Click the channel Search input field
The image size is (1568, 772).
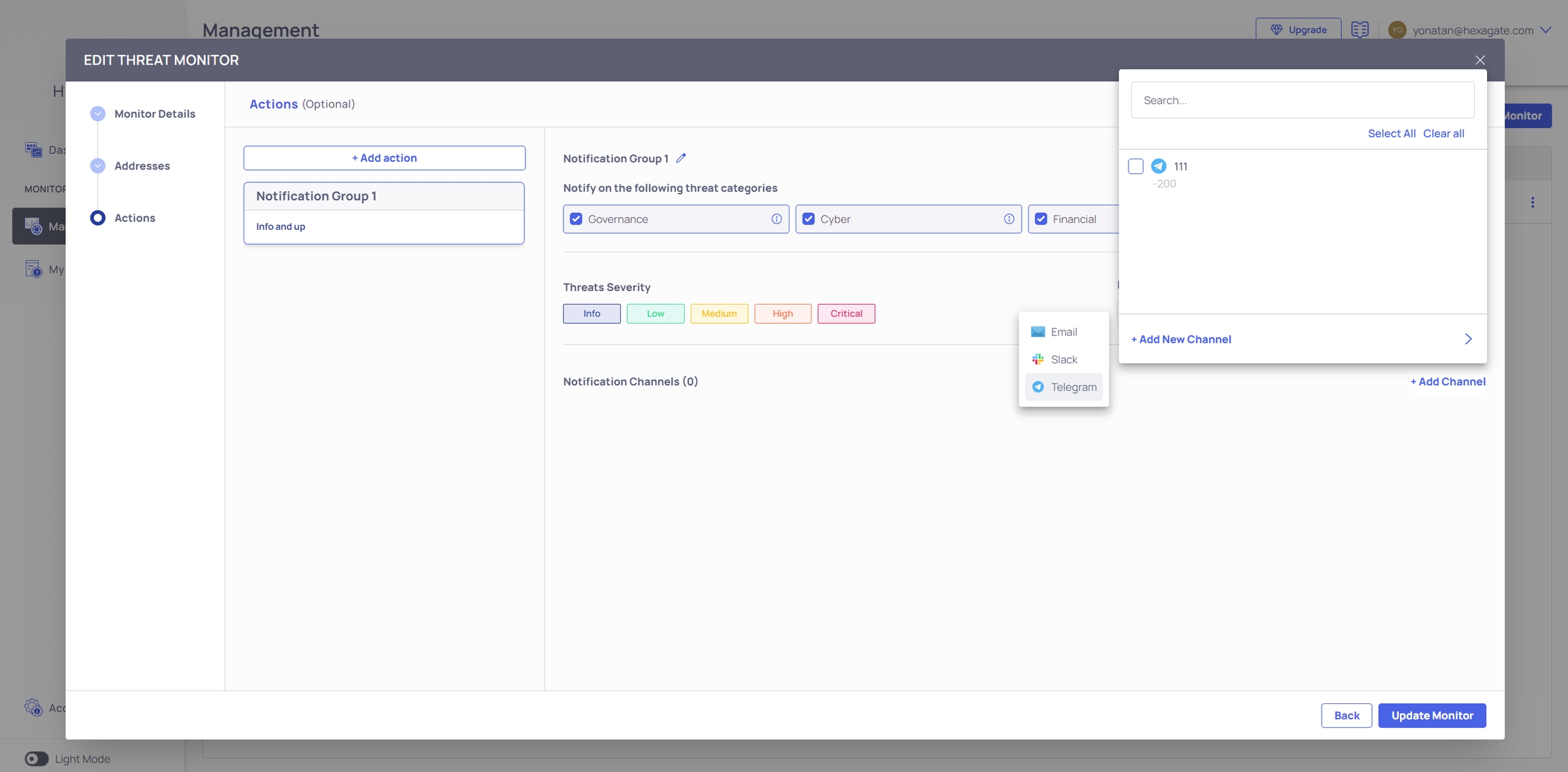tap(1302, 100)
